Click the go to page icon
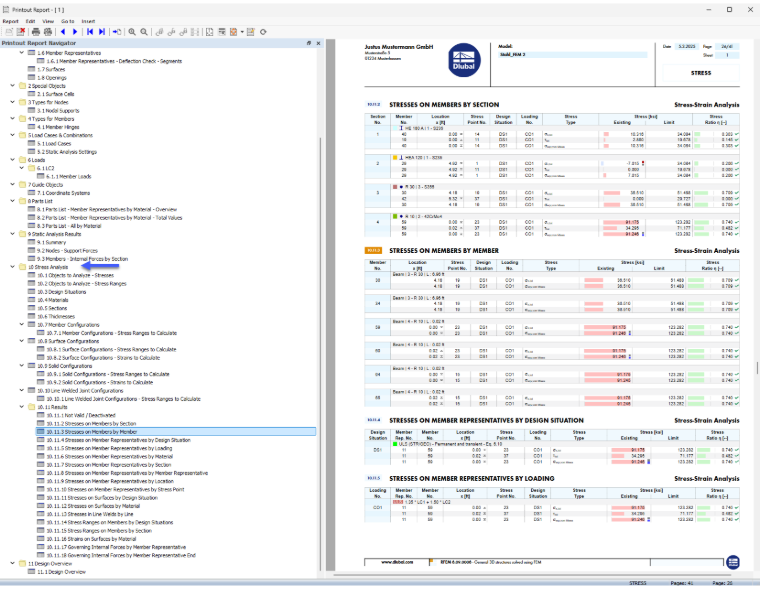760x589 pixels. (117, 32)
